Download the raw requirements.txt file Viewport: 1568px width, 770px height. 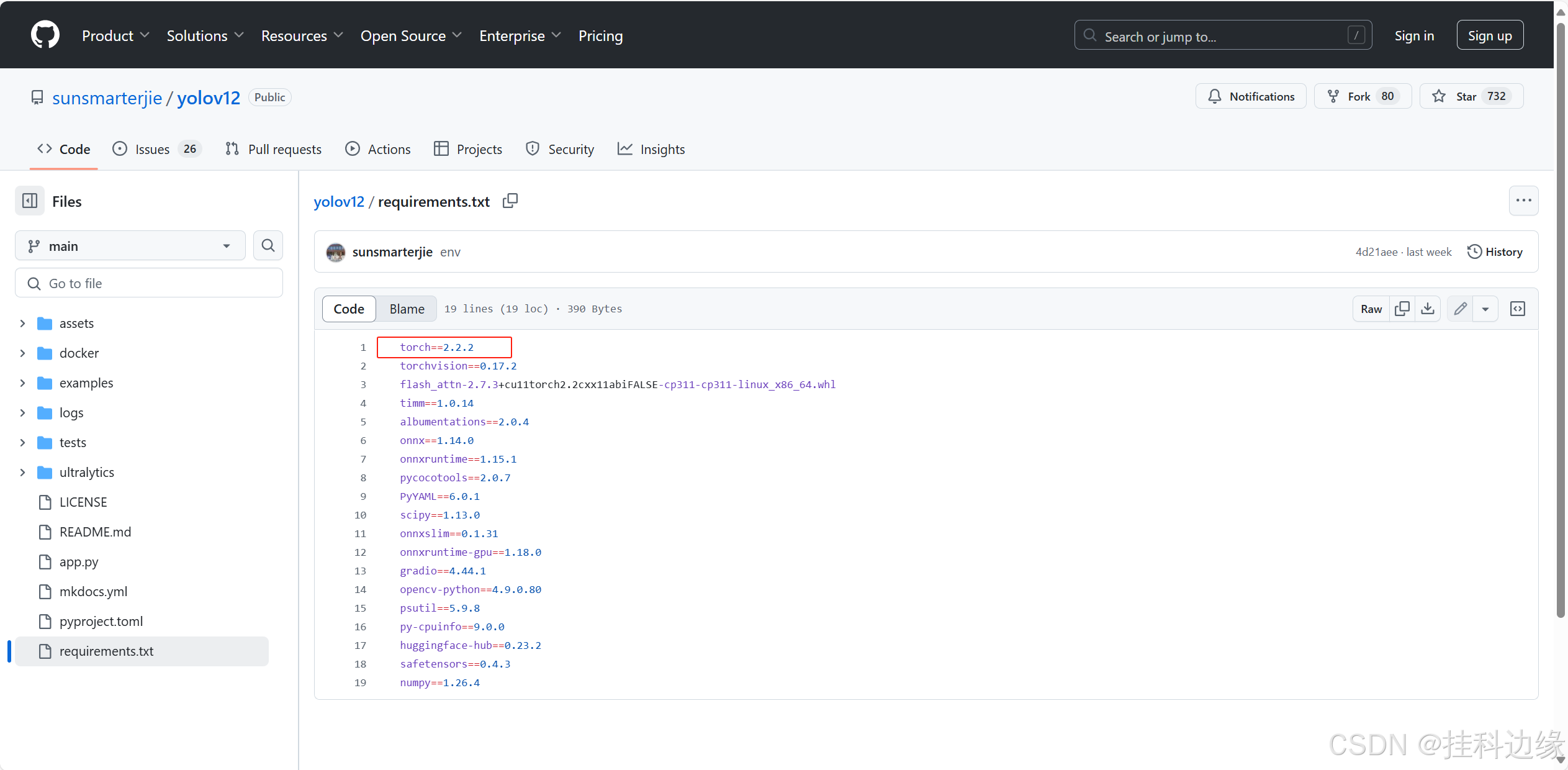(x=1428, y=309)
